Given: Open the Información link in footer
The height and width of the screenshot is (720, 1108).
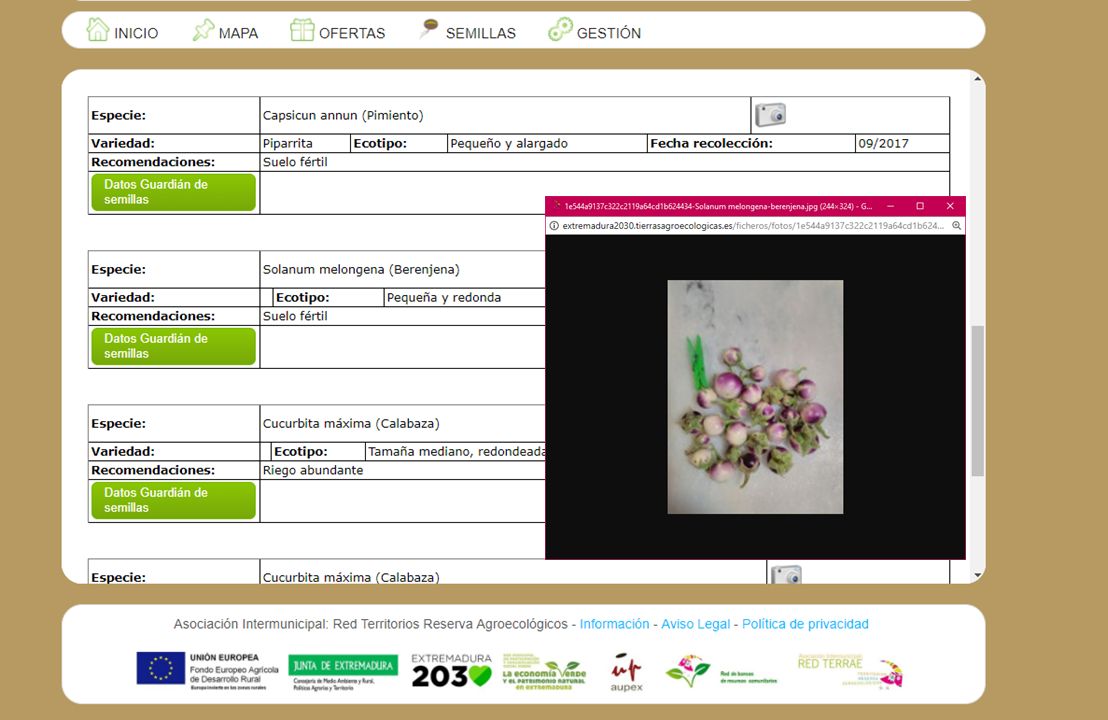Looking at the screenshot, I should [x=614, y=624].
